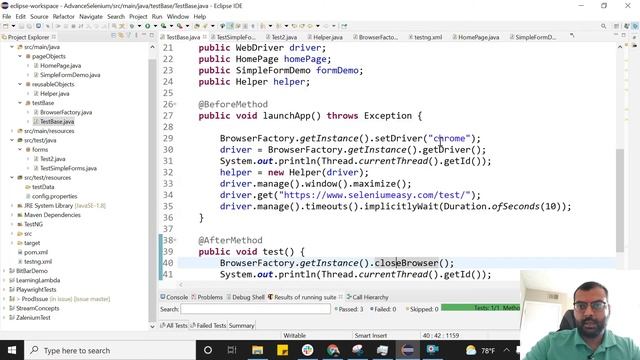Open the New file dropdown arrow
This screenshot has width=640, height=360.
click(x=13, y=26)
